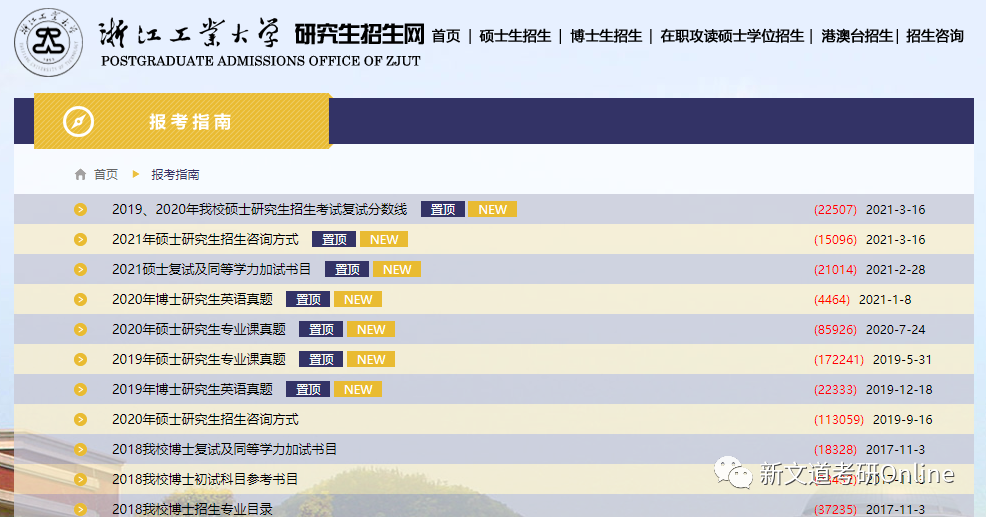Viewport: 986px width, 517px height.
Task: Click bullet icon beside 2018我校博士招生专业目录
Action: point(81,508)
